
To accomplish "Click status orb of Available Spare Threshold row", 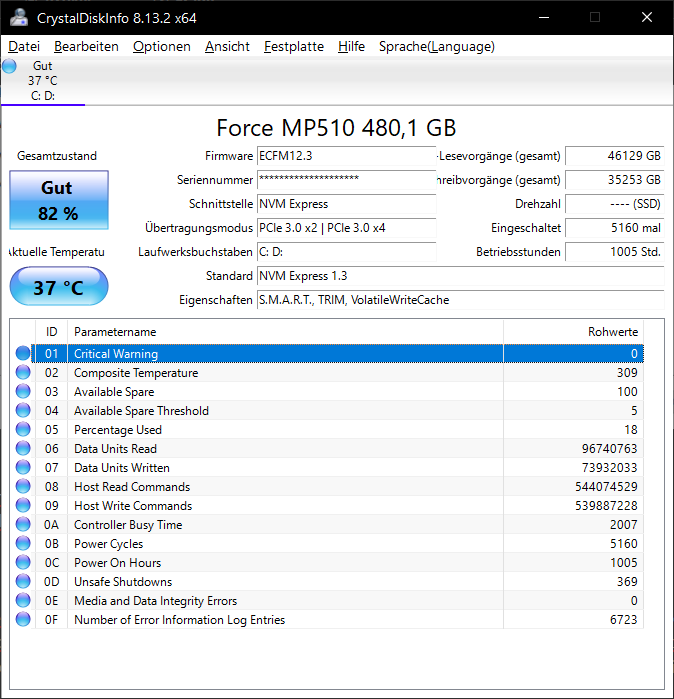I will 23,411.
